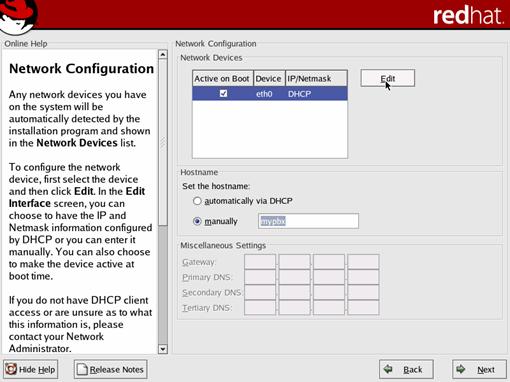
Task: Click the help scrollbar down arrow
Action: 163,349
